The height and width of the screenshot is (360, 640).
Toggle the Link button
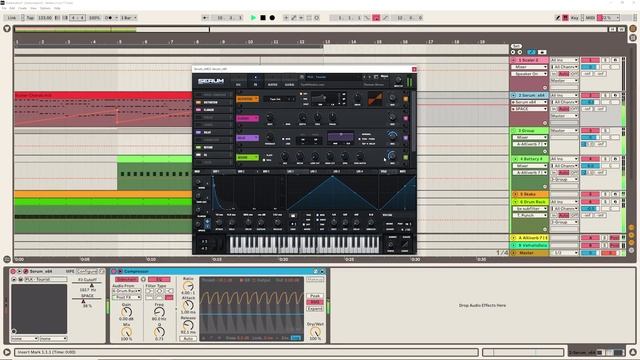(12, 18)
